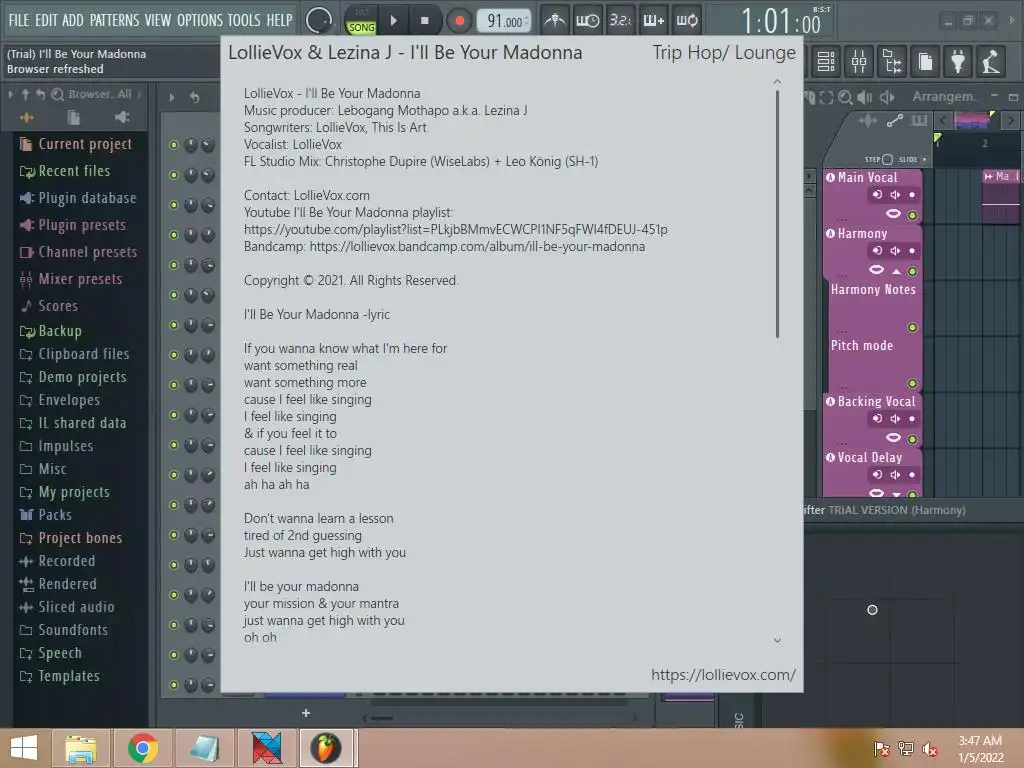The height and width of the screenshot is (768, 1024).
Task: Open the TOOLS menu
Action: point(244,20)
